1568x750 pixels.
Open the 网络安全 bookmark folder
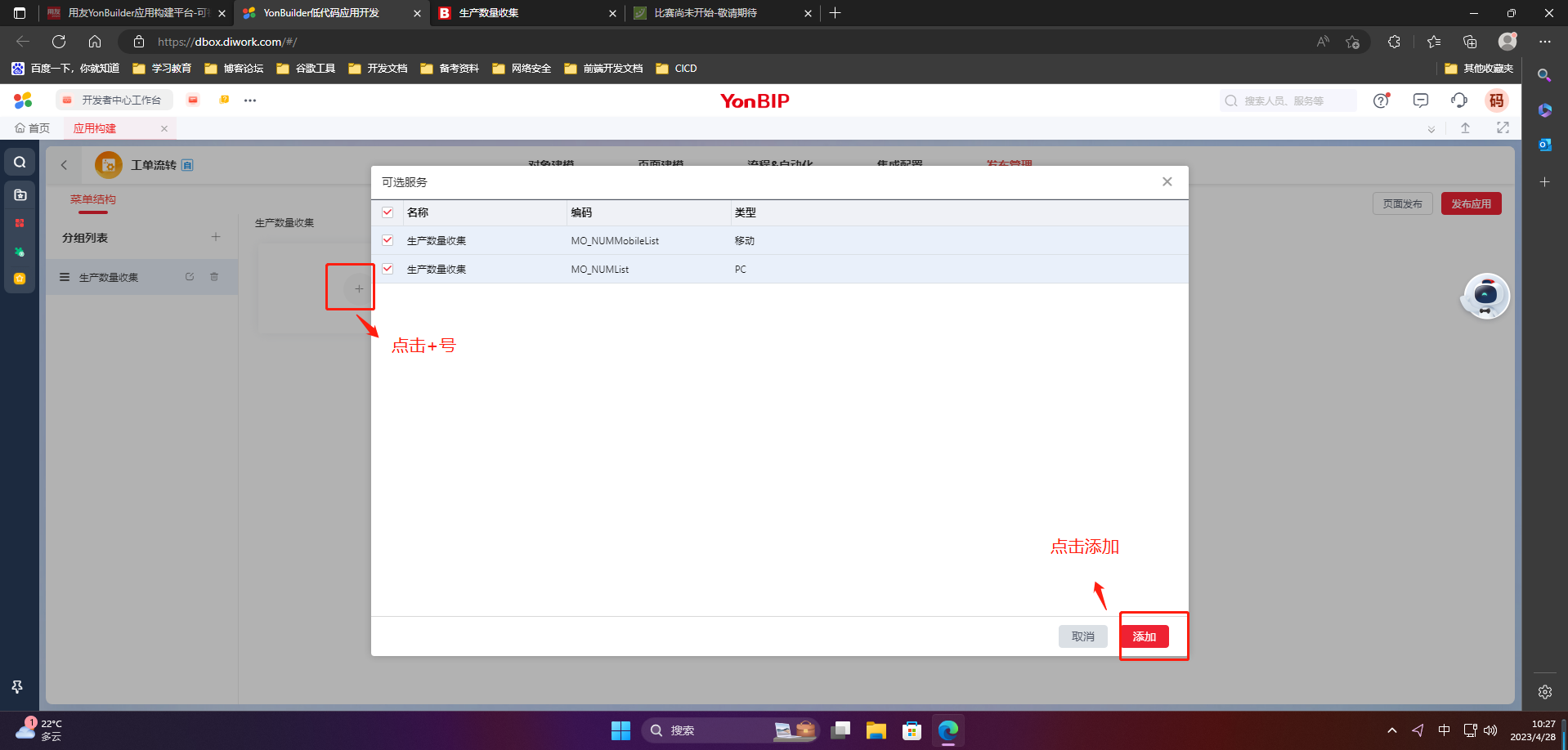pos(522,69)
